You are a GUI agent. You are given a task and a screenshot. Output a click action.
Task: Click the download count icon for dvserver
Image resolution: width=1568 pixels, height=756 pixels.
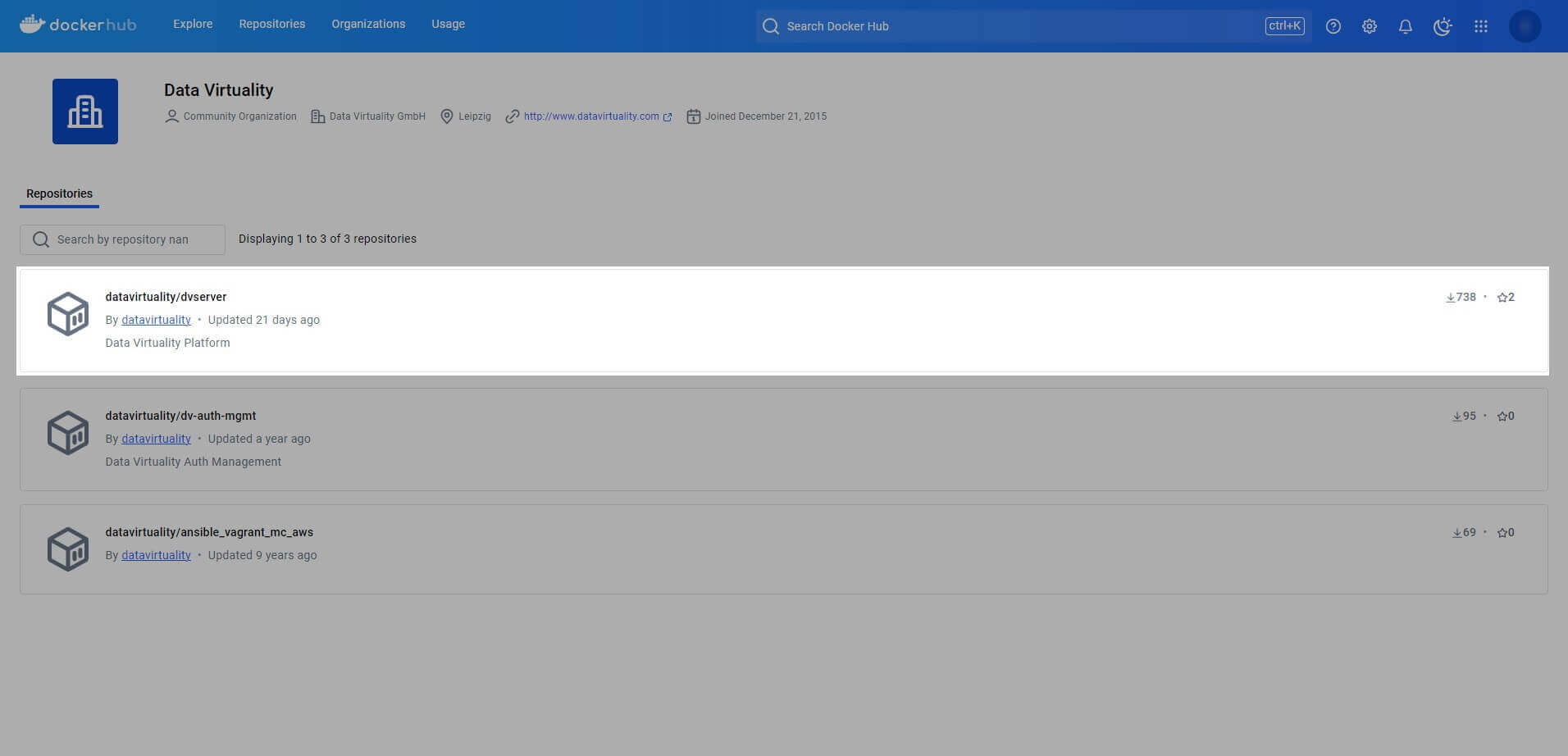pos(1451,298)
